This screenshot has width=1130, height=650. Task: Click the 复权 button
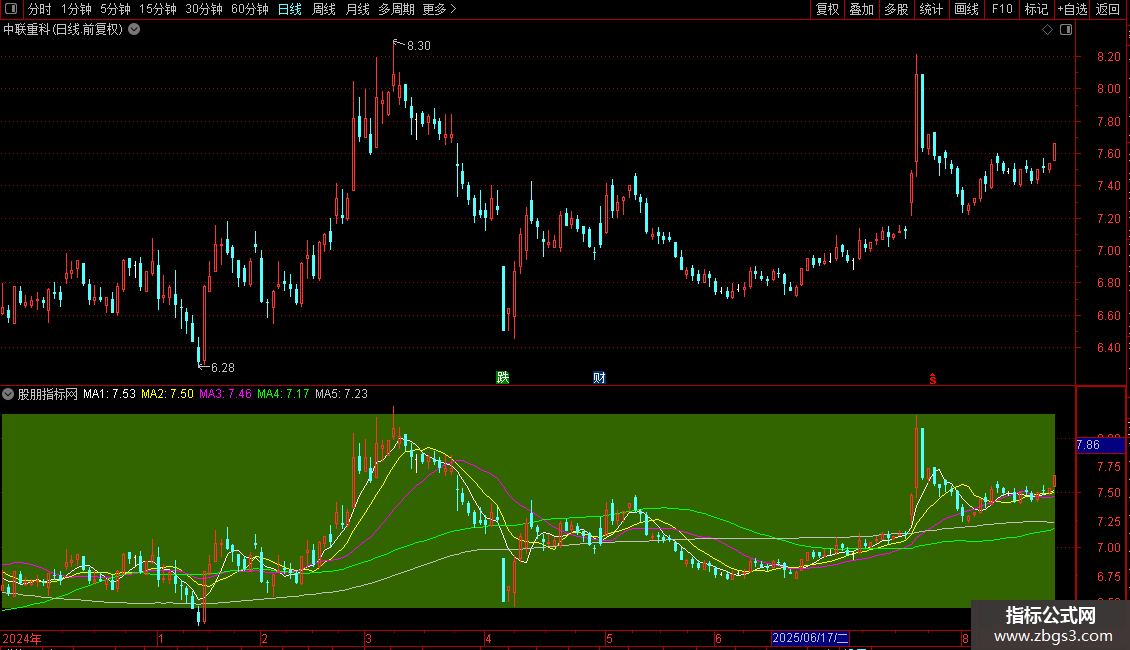coord(827,9)
